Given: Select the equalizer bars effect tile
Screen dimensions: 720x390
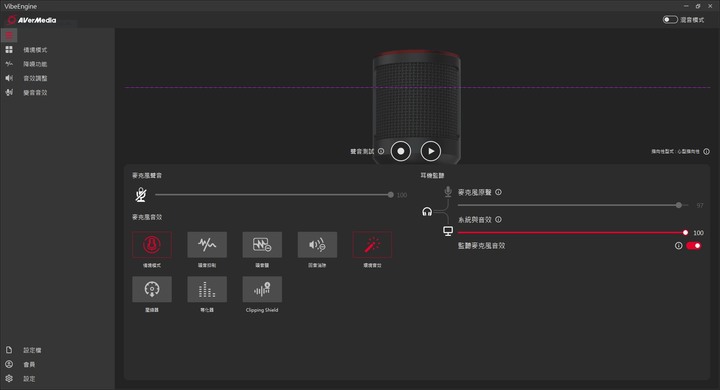Looking at the screenshot, I should coord(207,289).
